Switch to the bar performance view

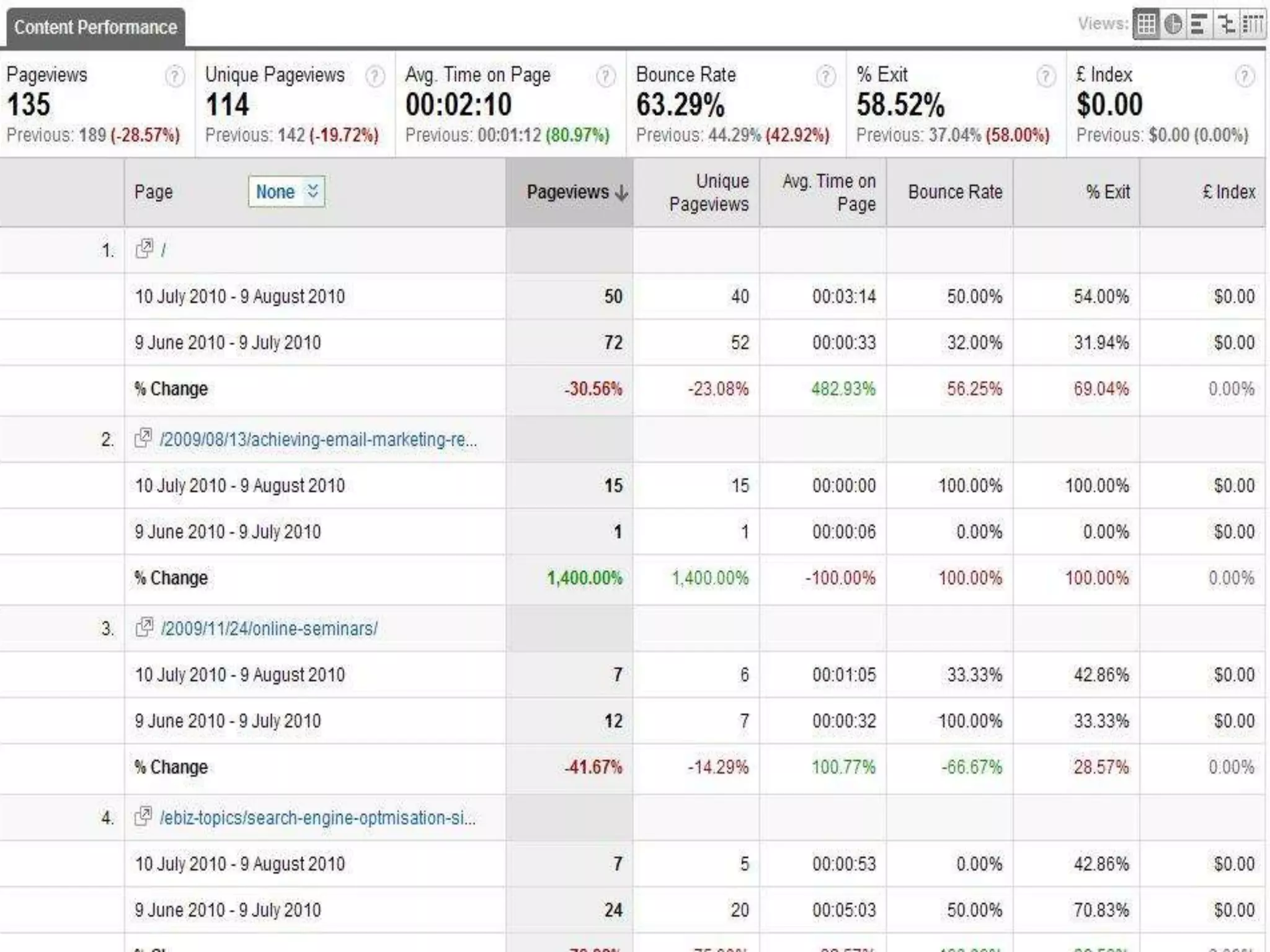point(1199,25)
